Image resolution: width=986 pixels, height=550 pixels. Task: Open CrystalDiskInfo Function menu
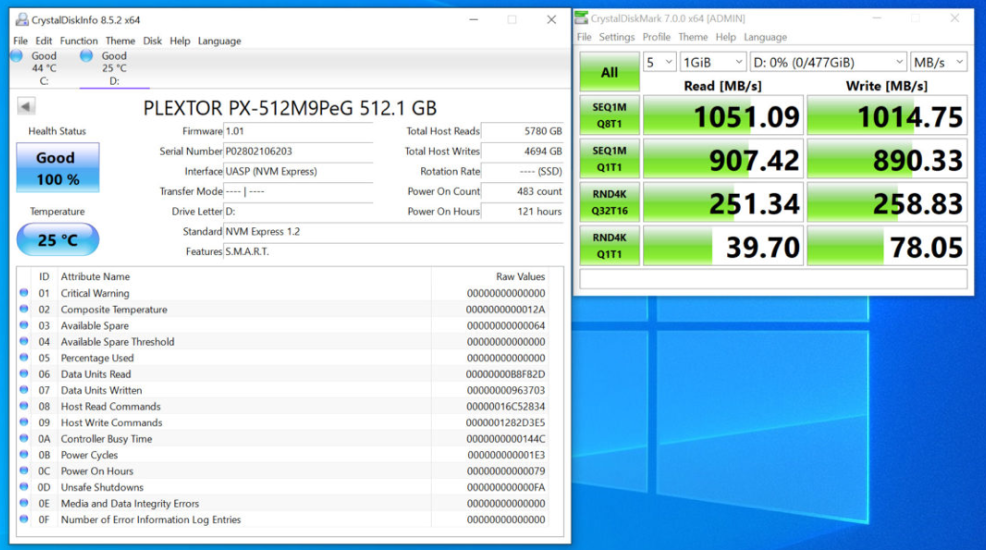point(79,41)
